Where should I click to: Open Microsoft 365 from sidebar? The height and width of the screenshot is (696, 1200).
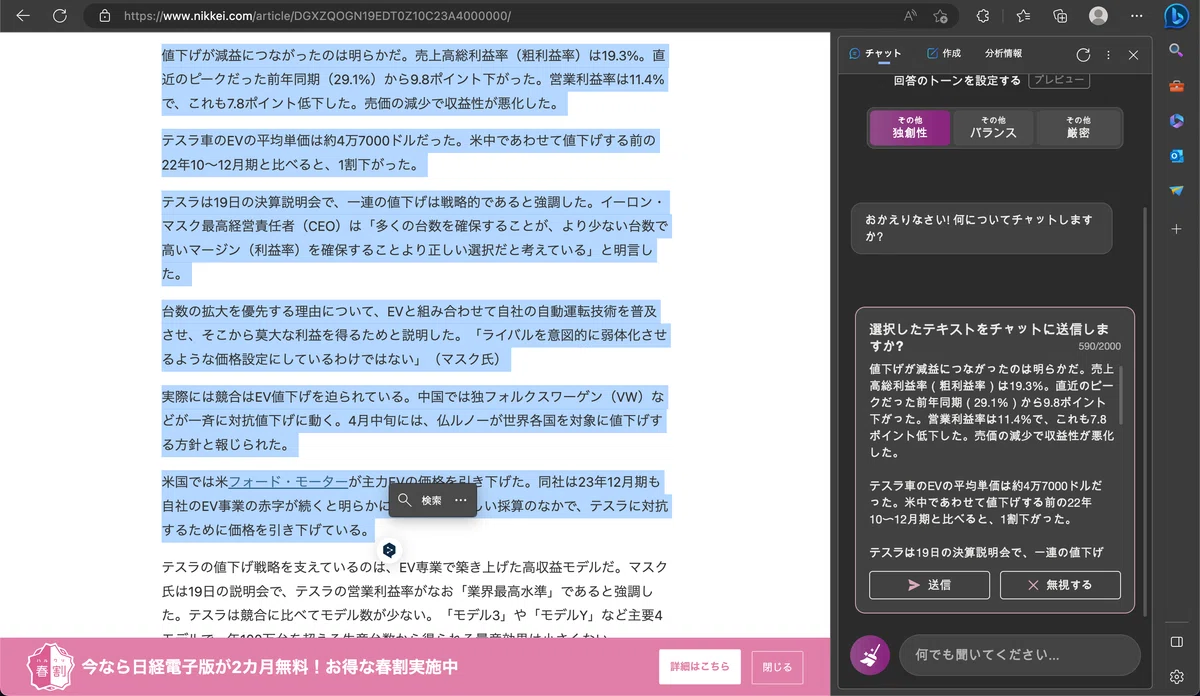coord(1176,121)
